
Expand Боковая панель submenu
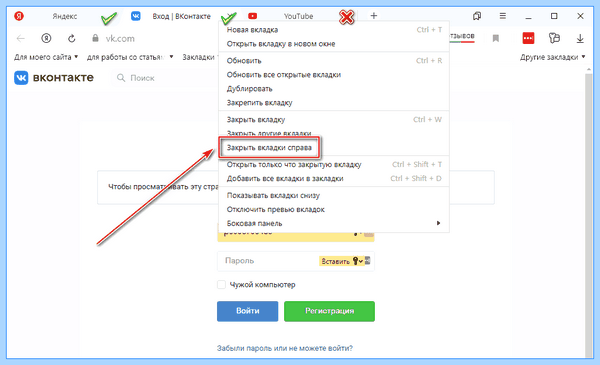coord(334,223)
